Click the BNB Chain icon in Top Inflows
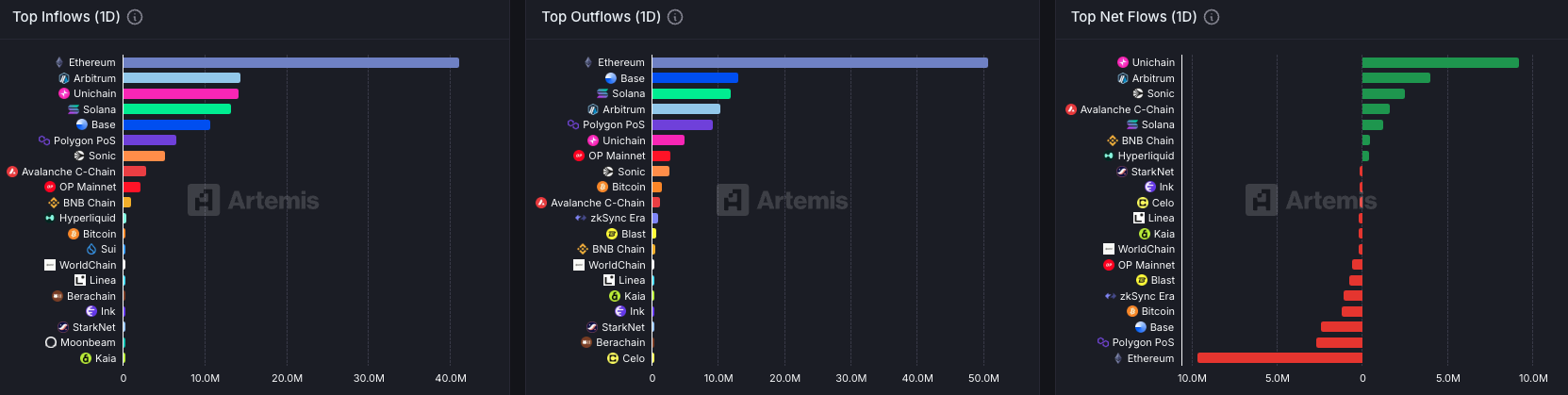This screenshot has height=395, width=1568. pyautogui.click(x=54, y=203)
